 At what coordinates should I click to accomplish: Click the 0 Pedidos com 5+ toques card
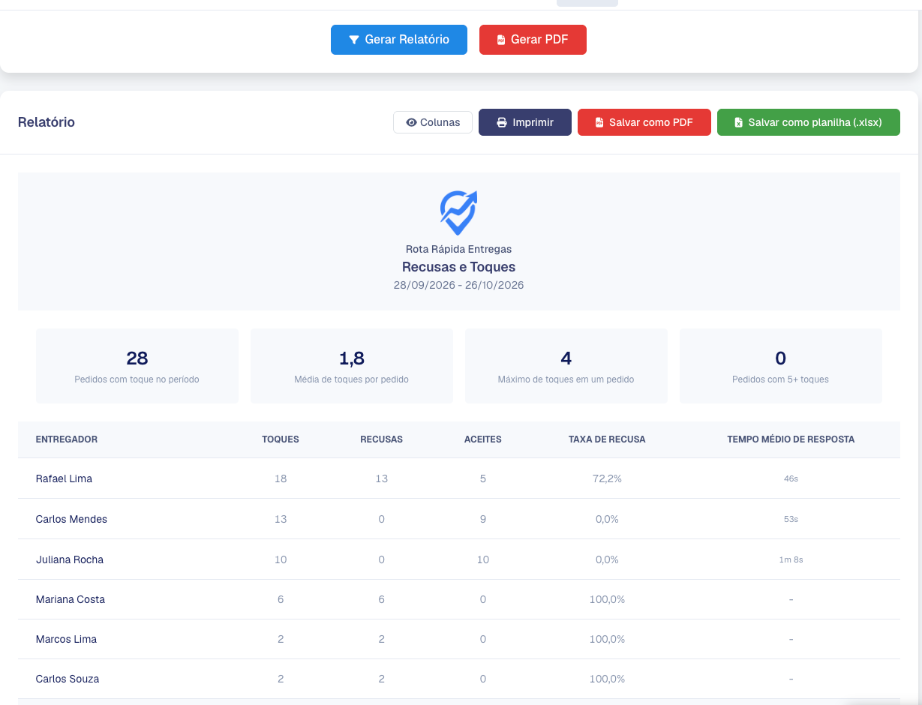pyautogui.click(x=780, y=366)
